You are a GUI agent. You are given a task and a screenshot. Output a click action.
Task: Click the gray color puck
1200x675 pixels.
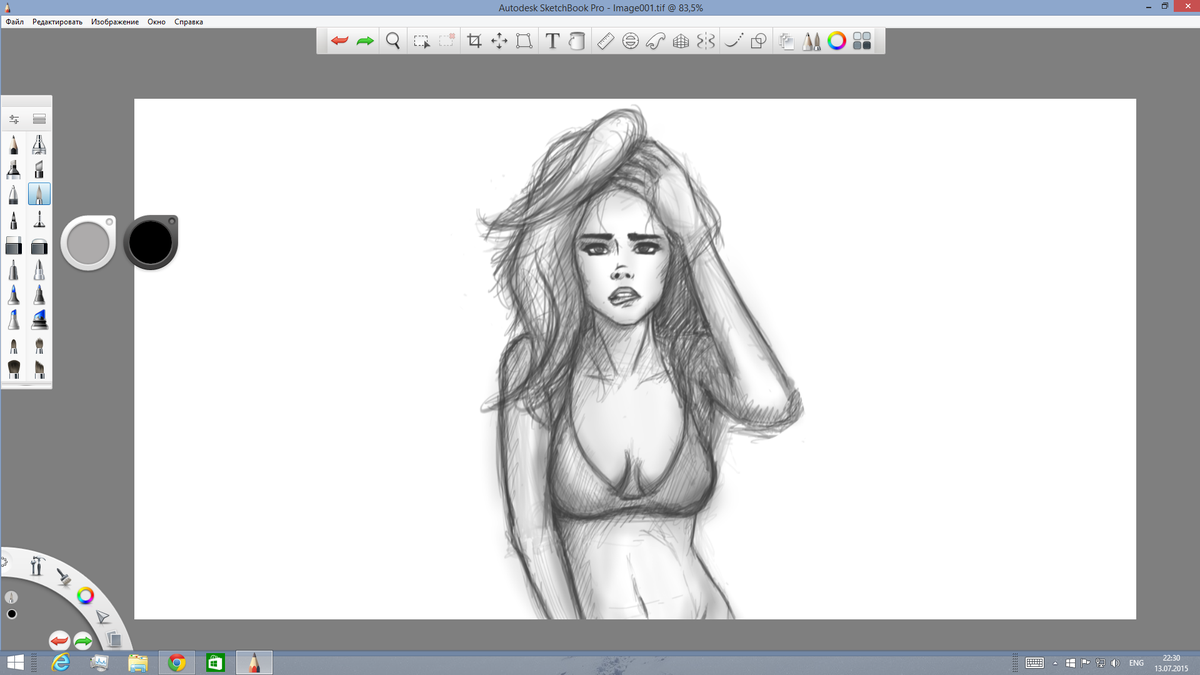click(x=88, y=242)
